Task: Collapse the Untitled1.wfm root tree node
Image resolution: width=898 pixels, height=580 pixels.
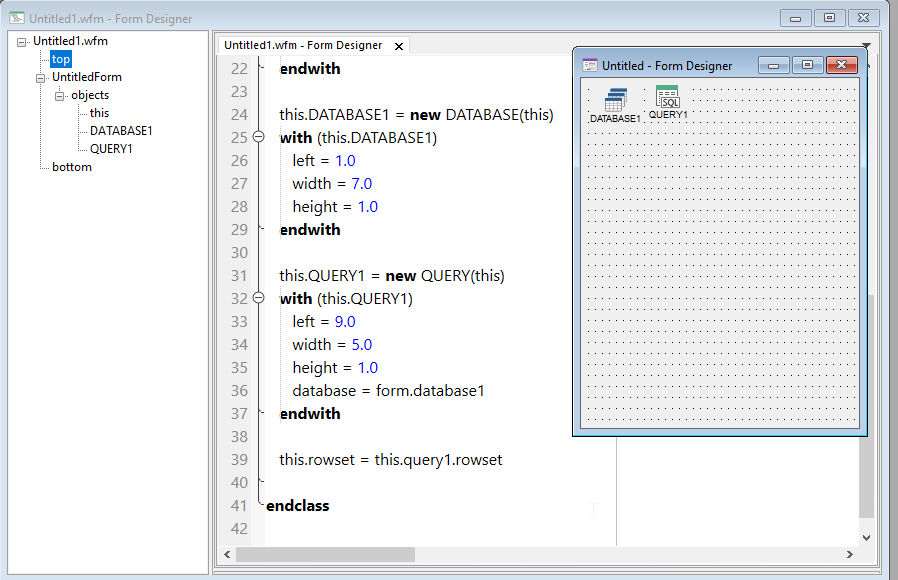Action: point(22,42)
